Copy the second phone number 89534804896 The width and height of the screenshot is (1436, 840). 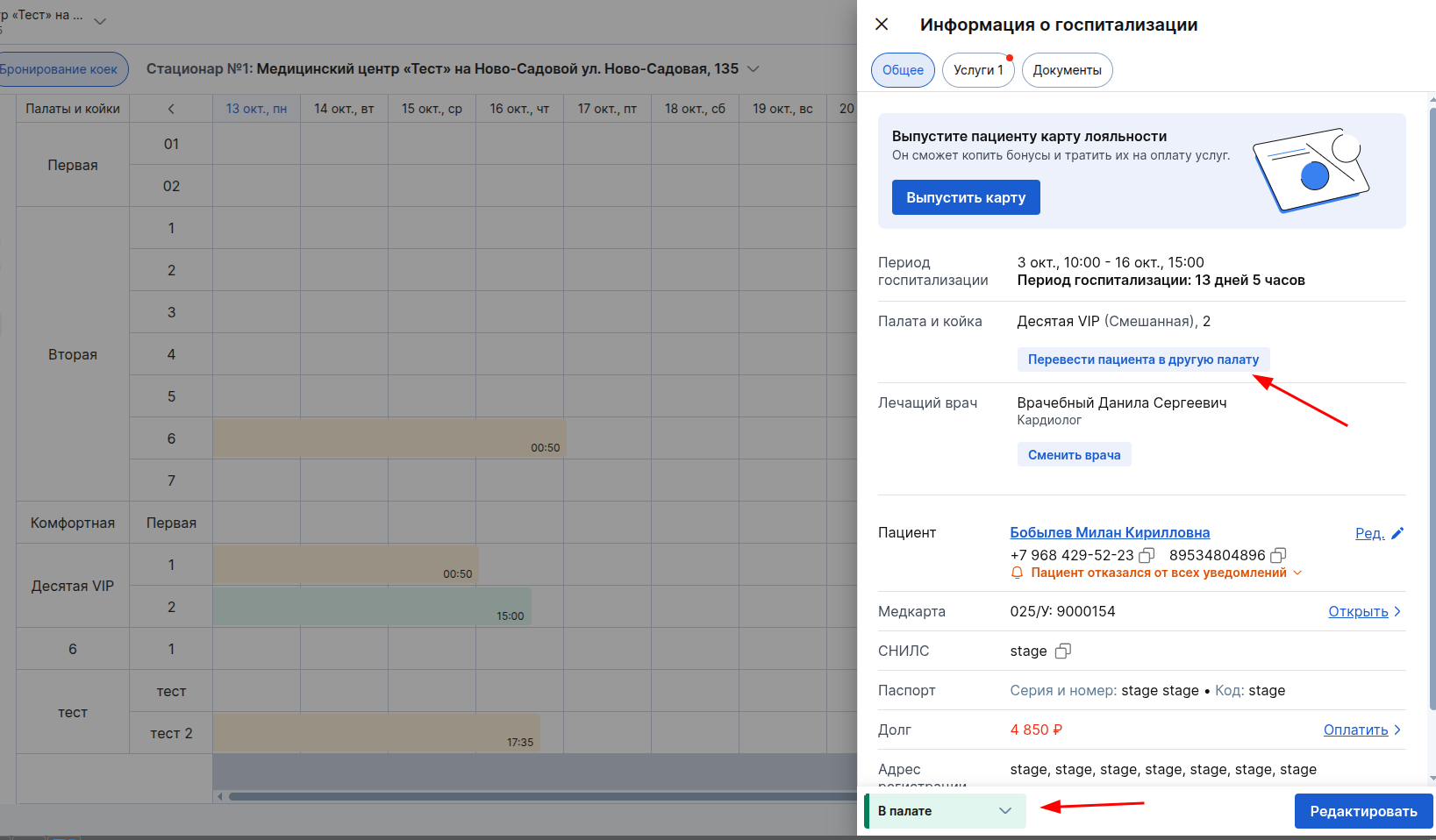(1278, 555)
